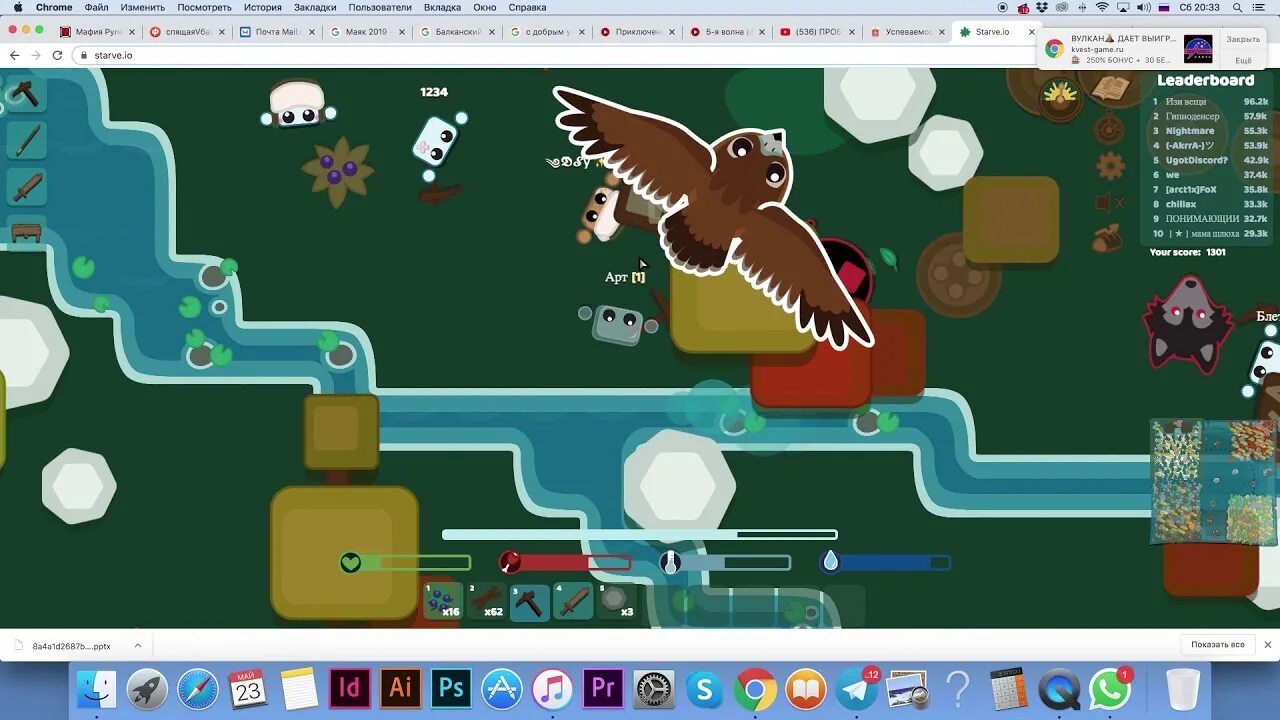Open Photoshop from the dock
This screenshot has height=720, width=1280.
[x=452, y=689]
